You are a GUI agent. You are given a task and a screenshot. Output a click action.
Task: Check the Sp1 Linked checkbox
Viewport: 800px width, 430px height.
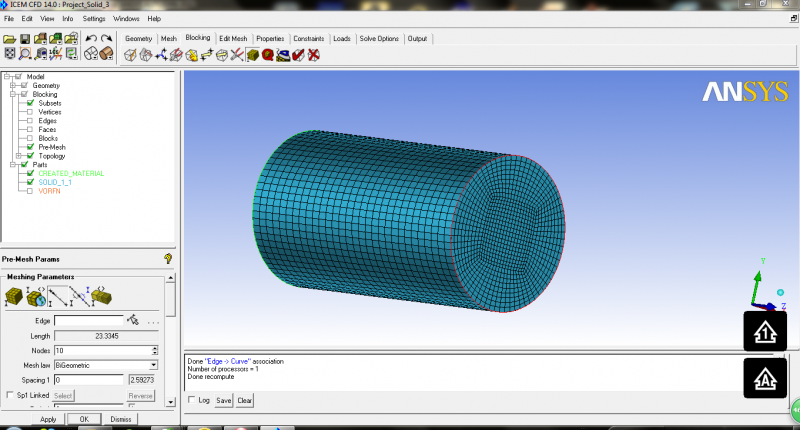coord(10,395)
